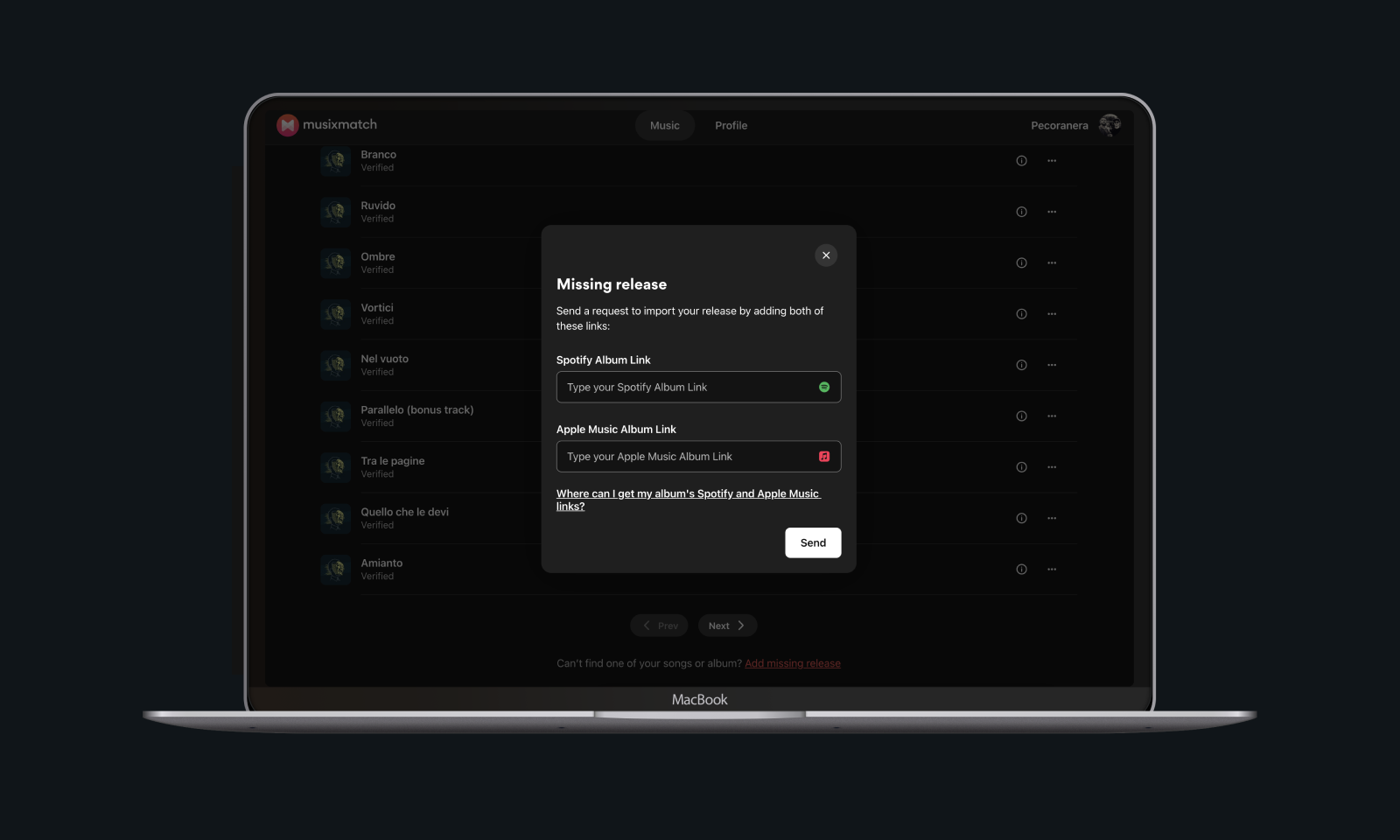Image resolution: width=1400 pixels, height=840 pixels.
Task: Select the Nel vuoto song title
Action: pyautogui.click(x=384, y=359)
